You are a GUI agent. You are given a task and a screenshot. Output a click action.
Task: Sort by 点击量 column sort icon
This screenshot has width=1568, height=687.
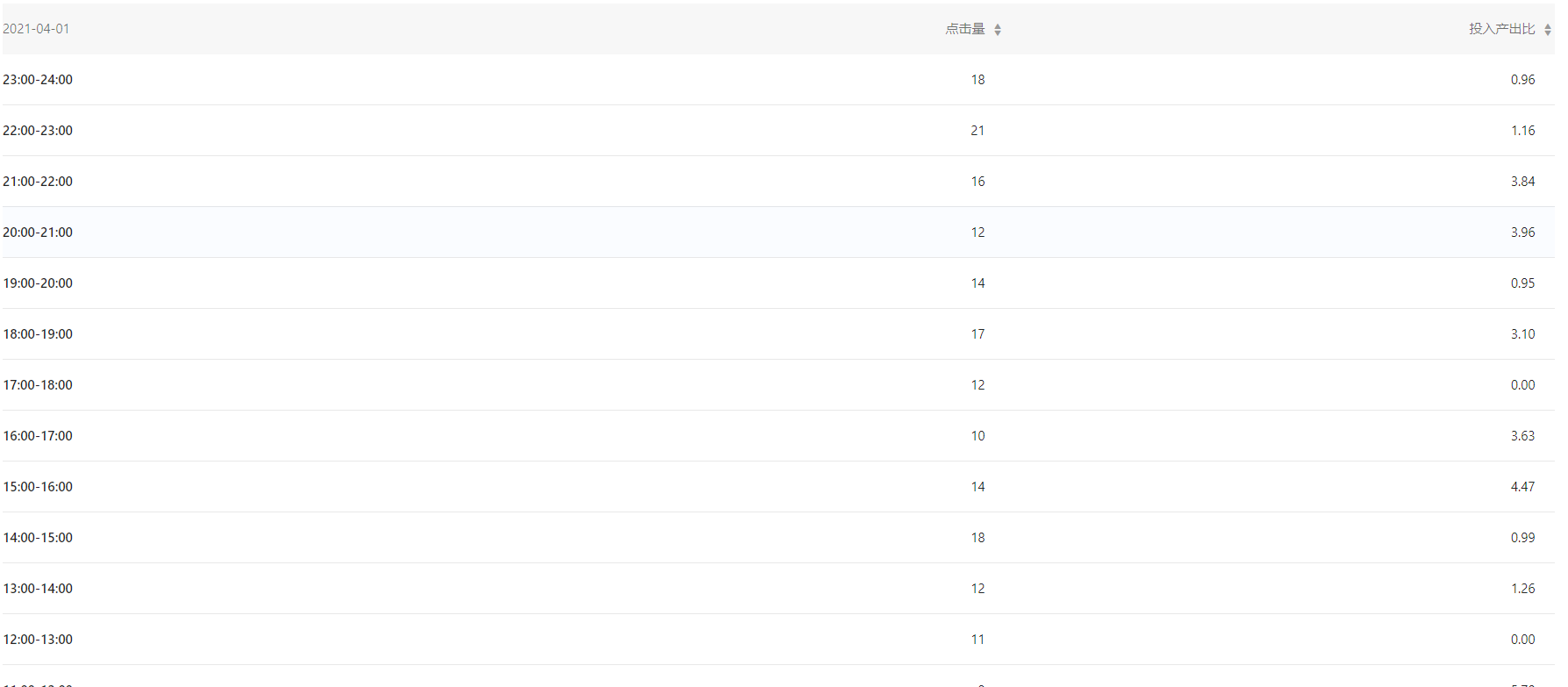click(x=998, y=30)
